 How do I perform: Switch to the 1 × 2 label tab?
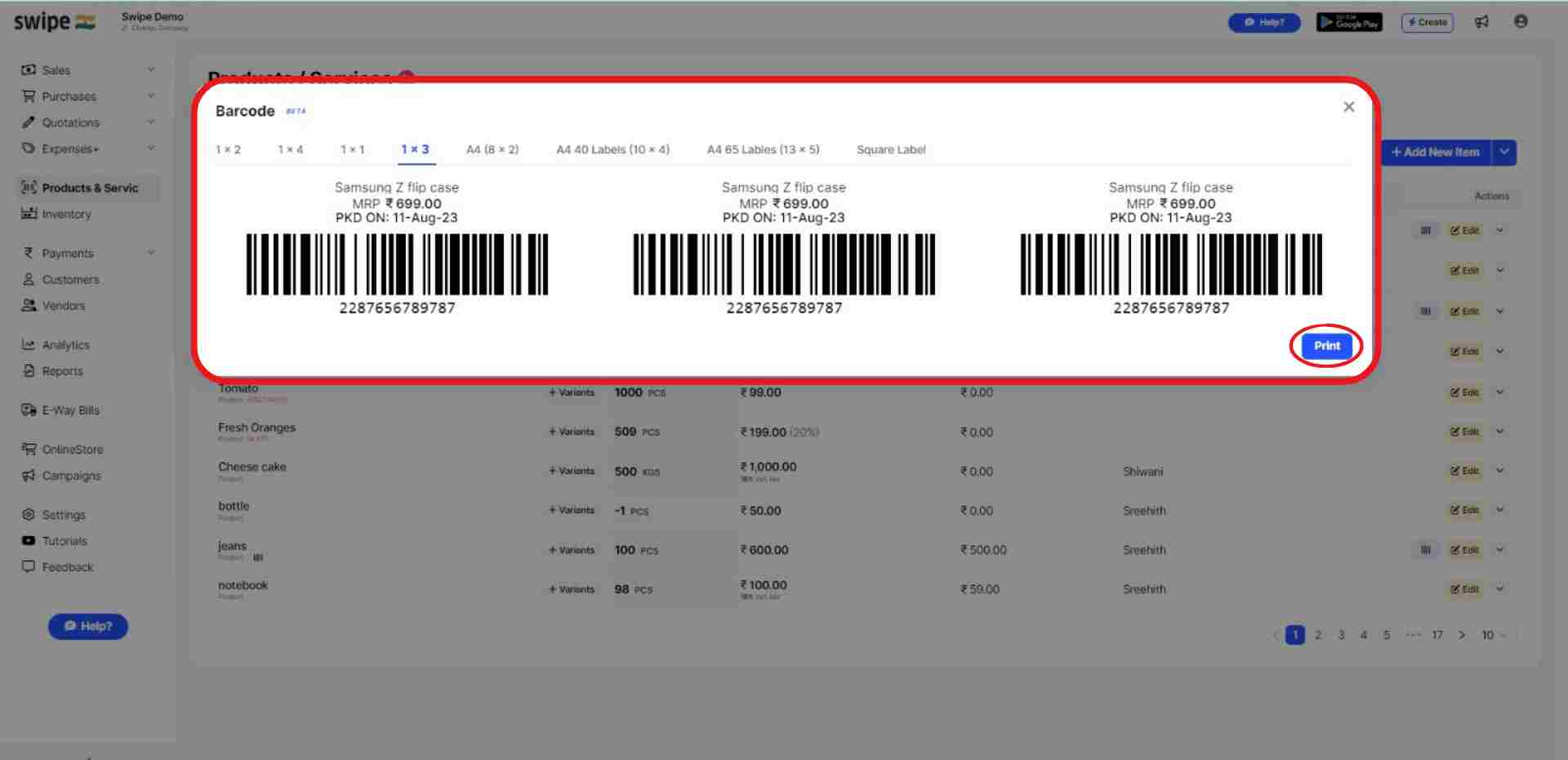click(x=228, y=150)
